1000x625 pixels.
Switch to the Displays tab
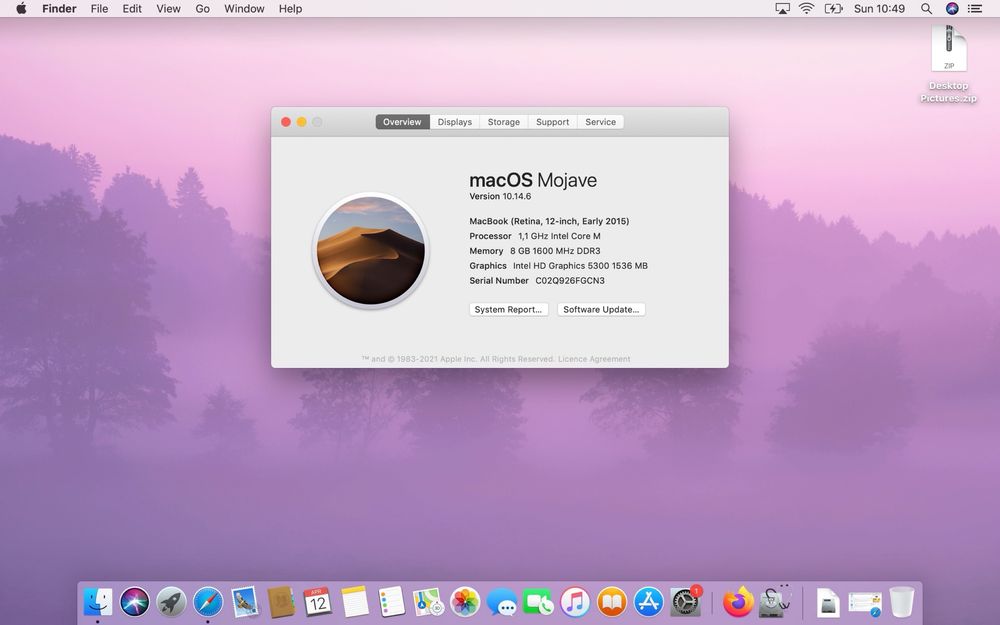455,122
